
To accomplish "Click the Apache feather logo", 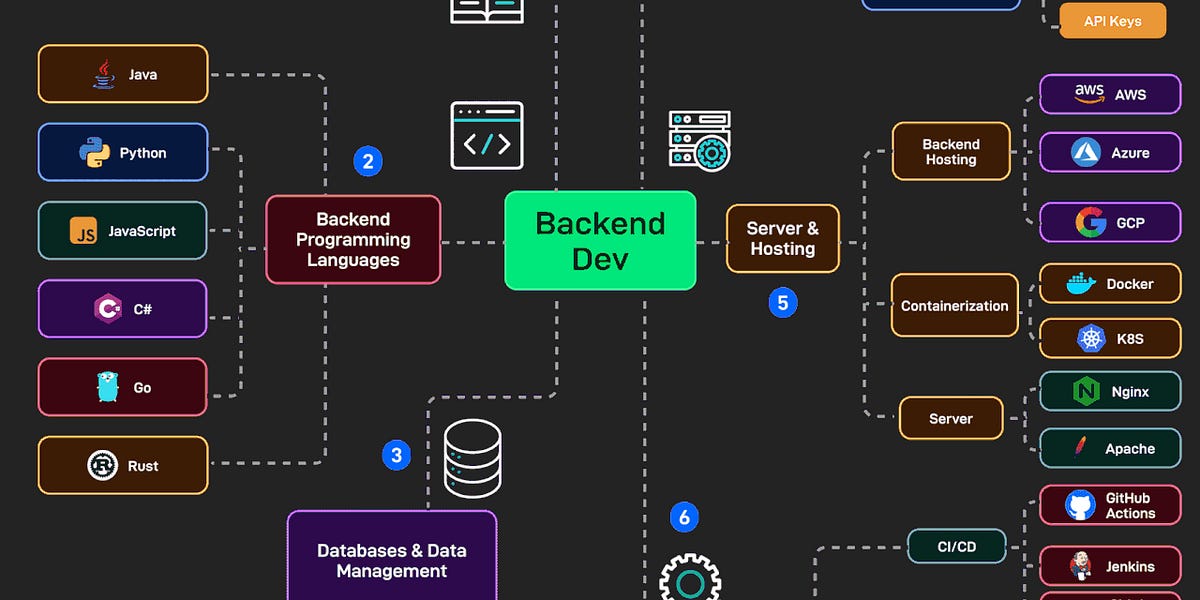I will [1081, 447].
